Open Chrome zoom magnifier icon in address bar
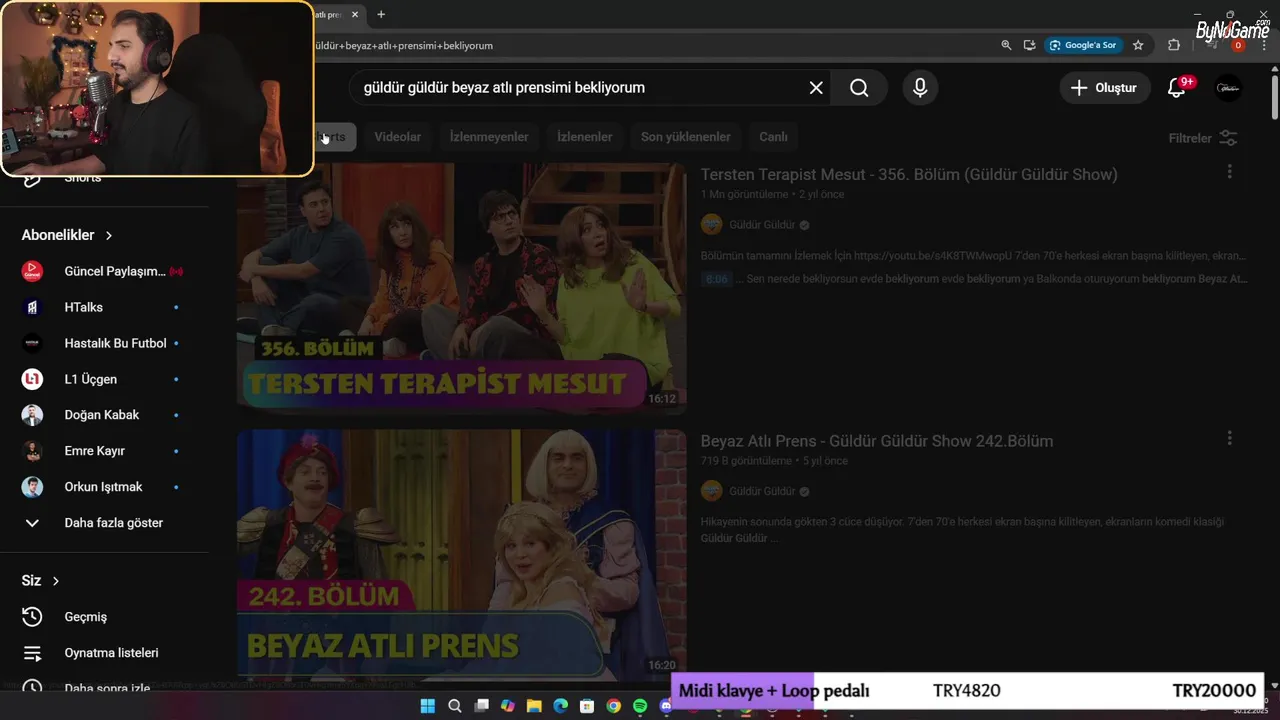This screenshot has width=1280, height=720. 1006,45
